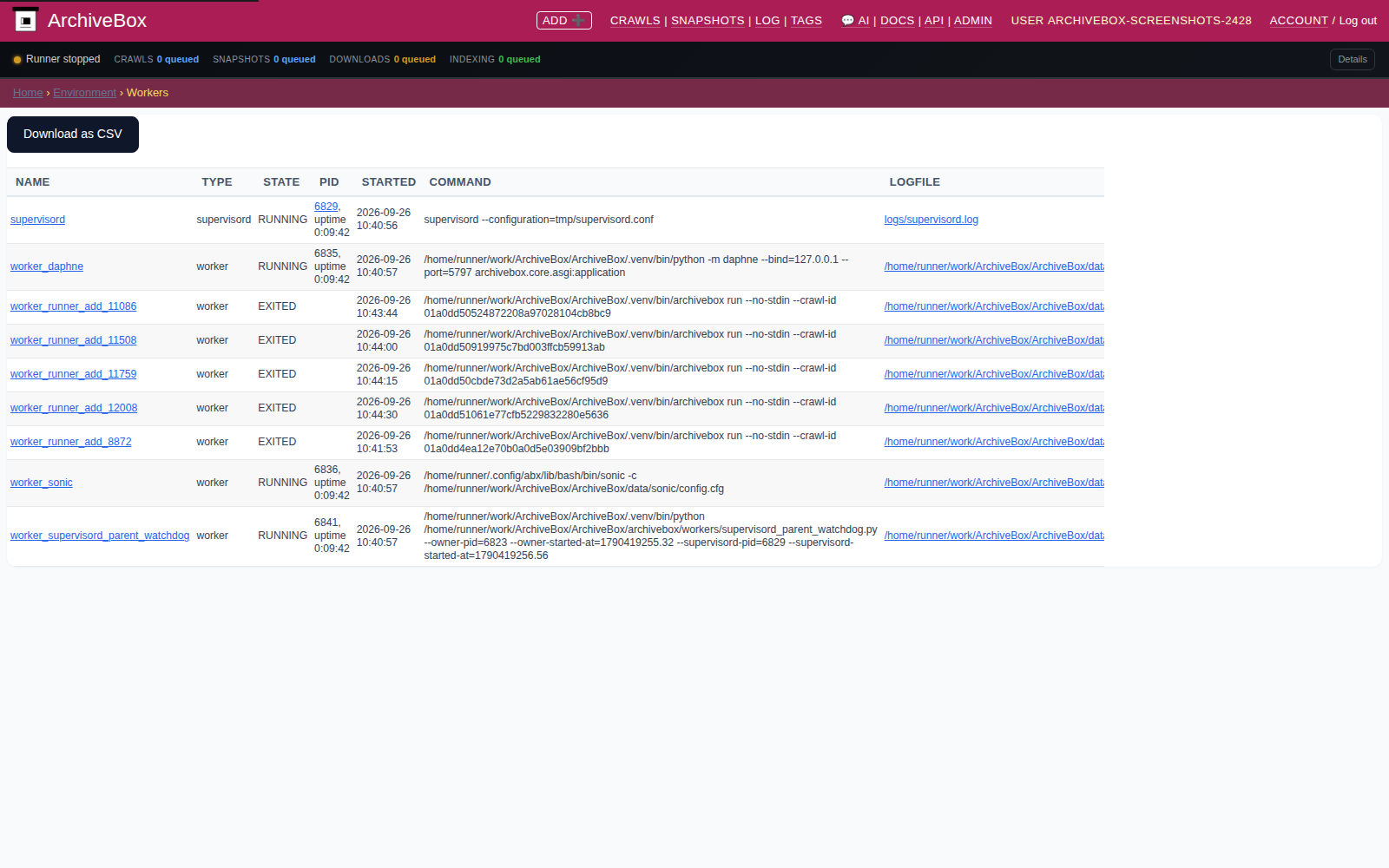Click the STATE column header

[x=281, y=182]
